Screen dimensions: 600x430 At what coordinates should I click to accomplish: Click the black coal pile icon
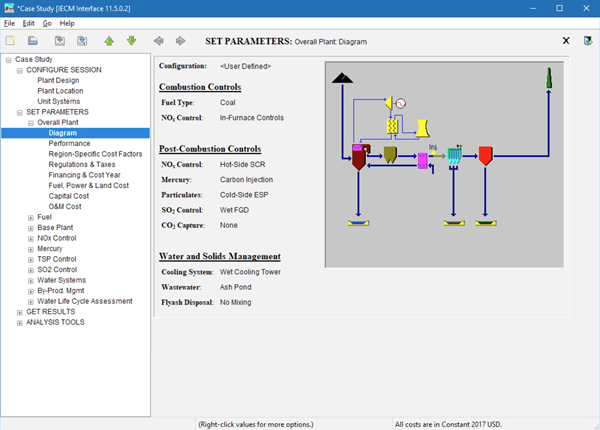(341, 79)
